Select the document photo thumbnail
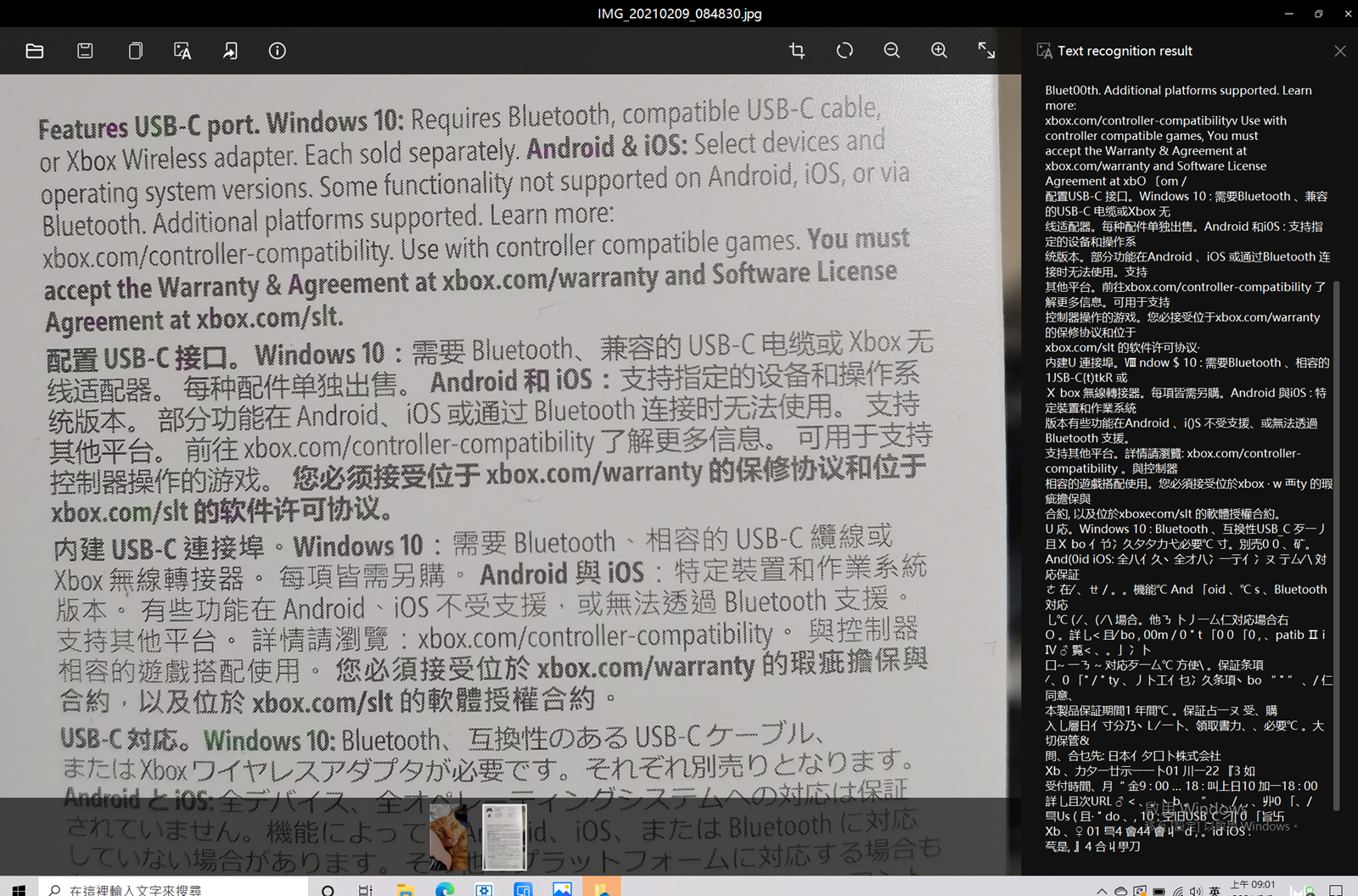The width and height of the screenshot is (1358, 896). click(504, 837)
